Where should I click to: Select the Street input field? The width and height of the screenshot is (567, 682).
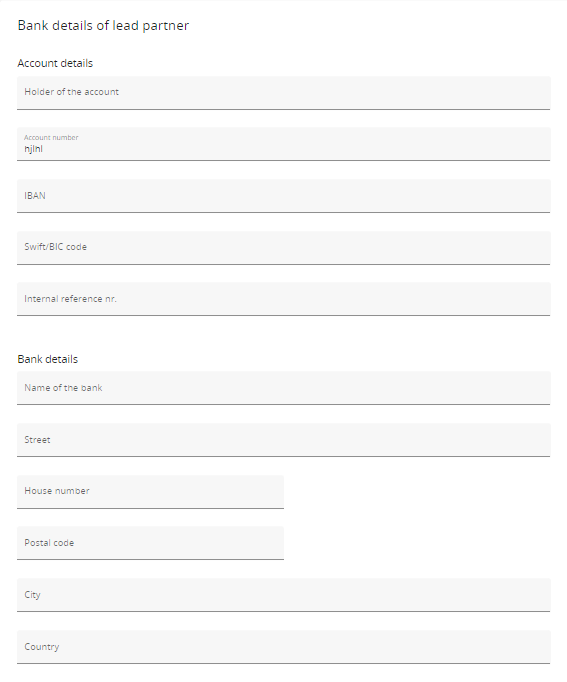284,440
